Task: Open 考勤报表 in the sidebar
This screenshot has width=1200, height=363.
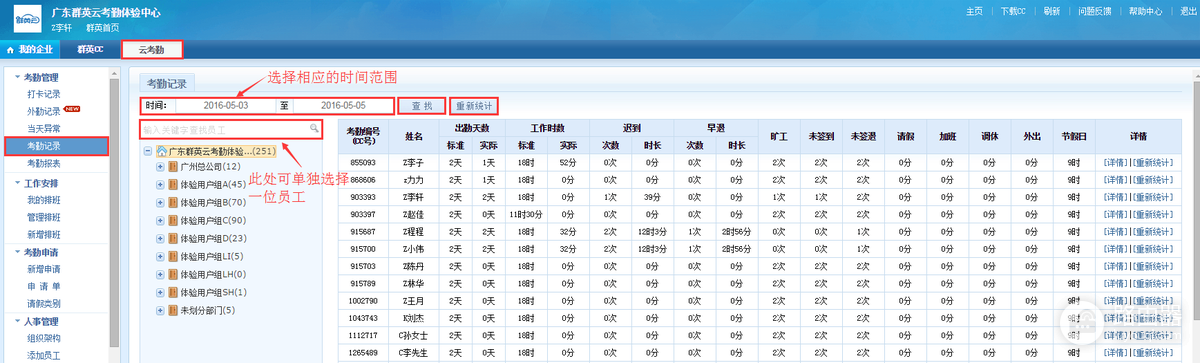Action: coord(44,163)
